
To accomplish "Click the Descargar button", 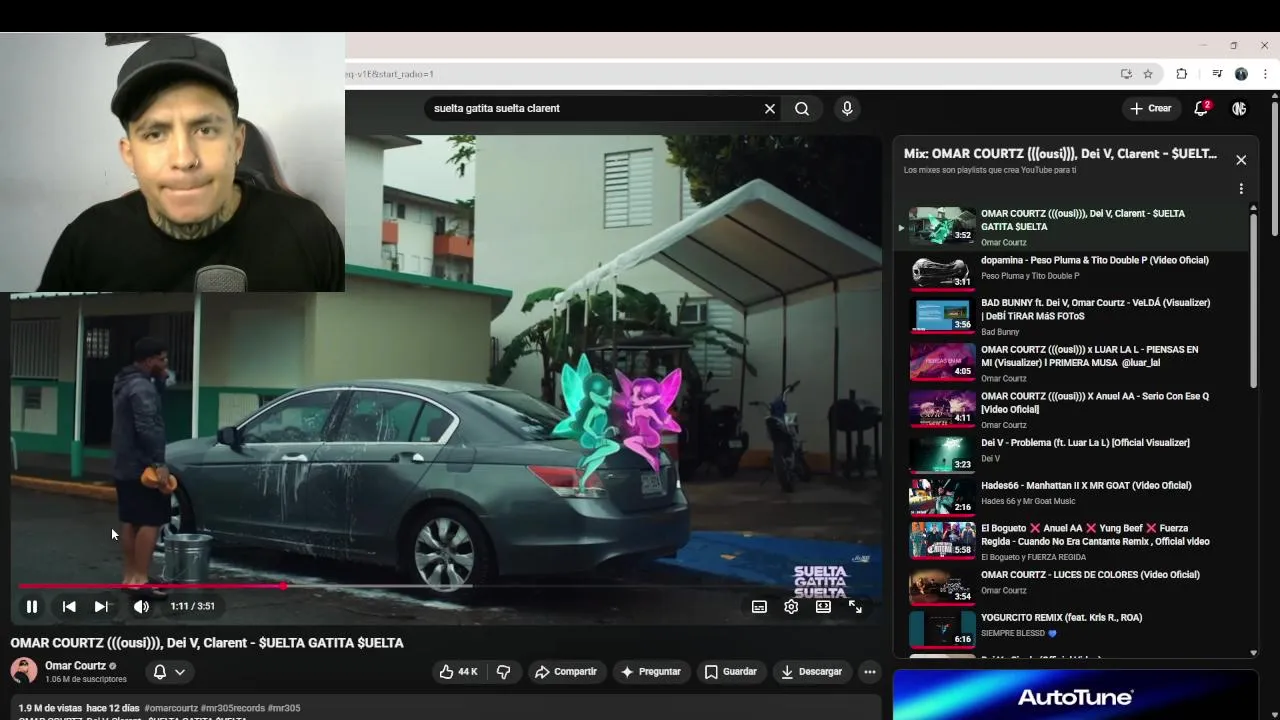I will click(x=811, y=672).
